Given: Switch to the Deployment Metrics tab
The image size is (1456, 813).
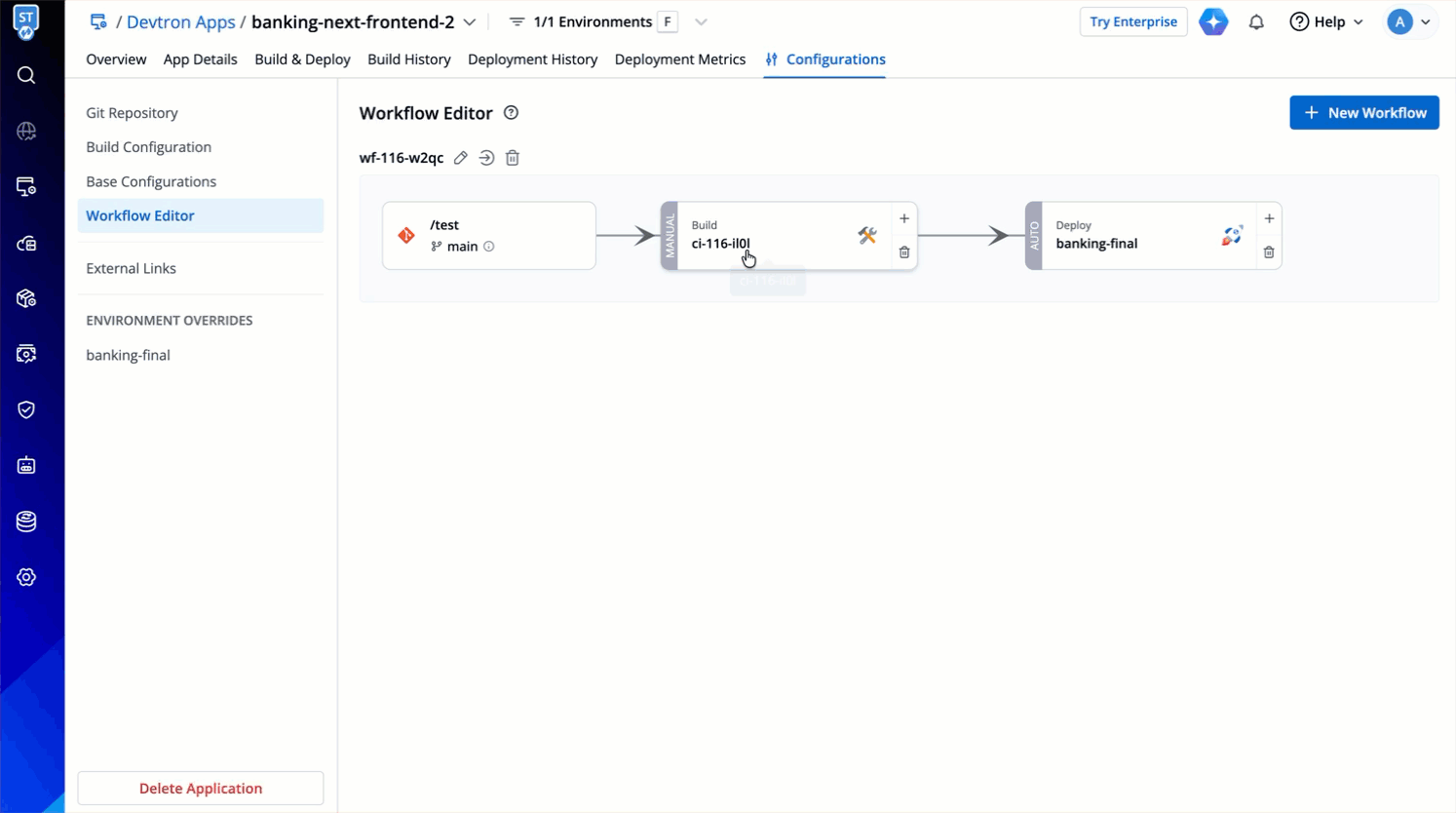Looking at the screenshot, I should 679,59.
